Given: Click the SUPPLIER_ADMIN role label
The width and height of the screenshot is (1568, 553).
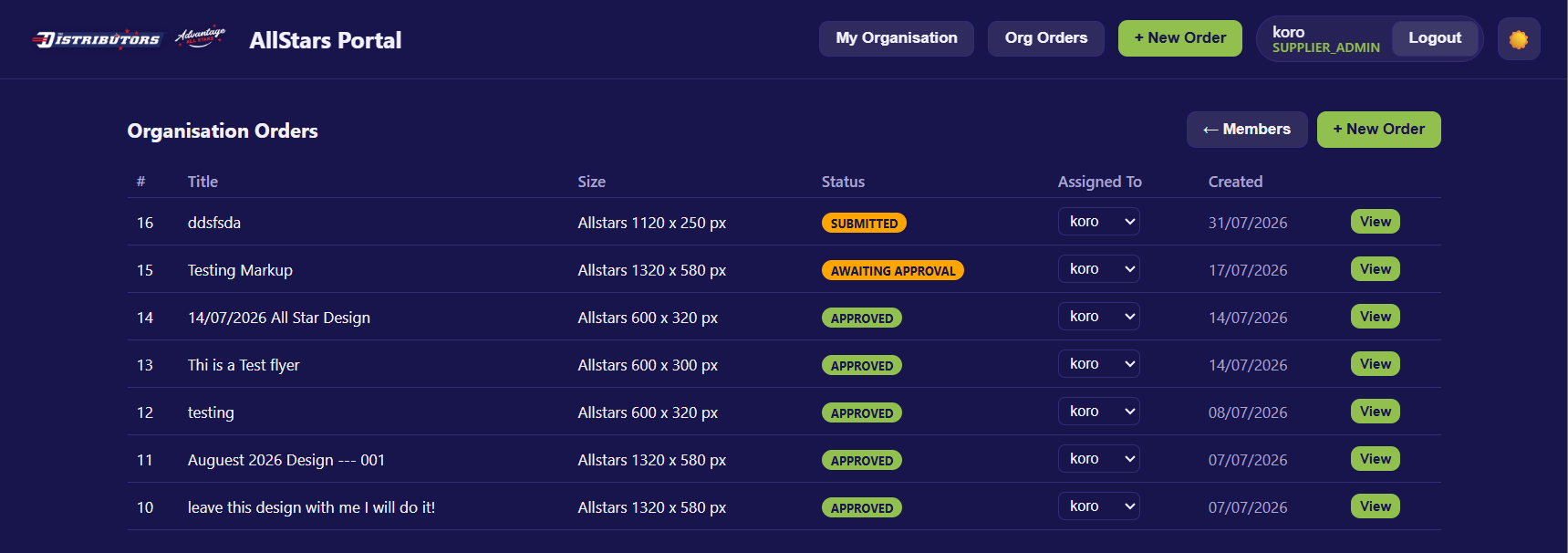Looking at the screenshot, I should pyautogui.click(x=1326, y=47).
